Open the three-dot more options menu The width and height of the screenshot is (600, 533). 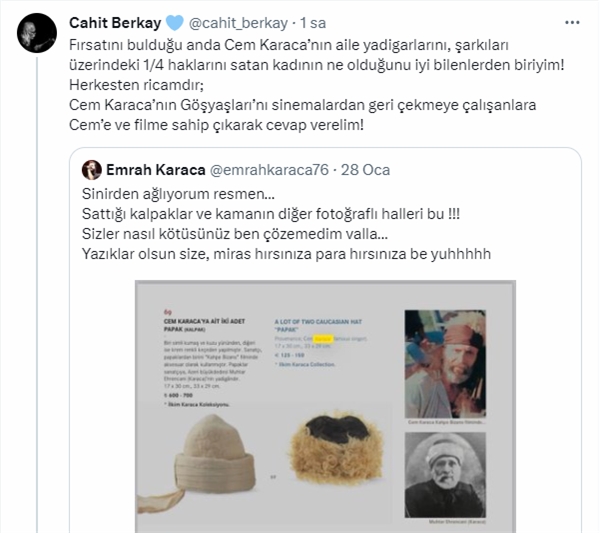(572, 23)
